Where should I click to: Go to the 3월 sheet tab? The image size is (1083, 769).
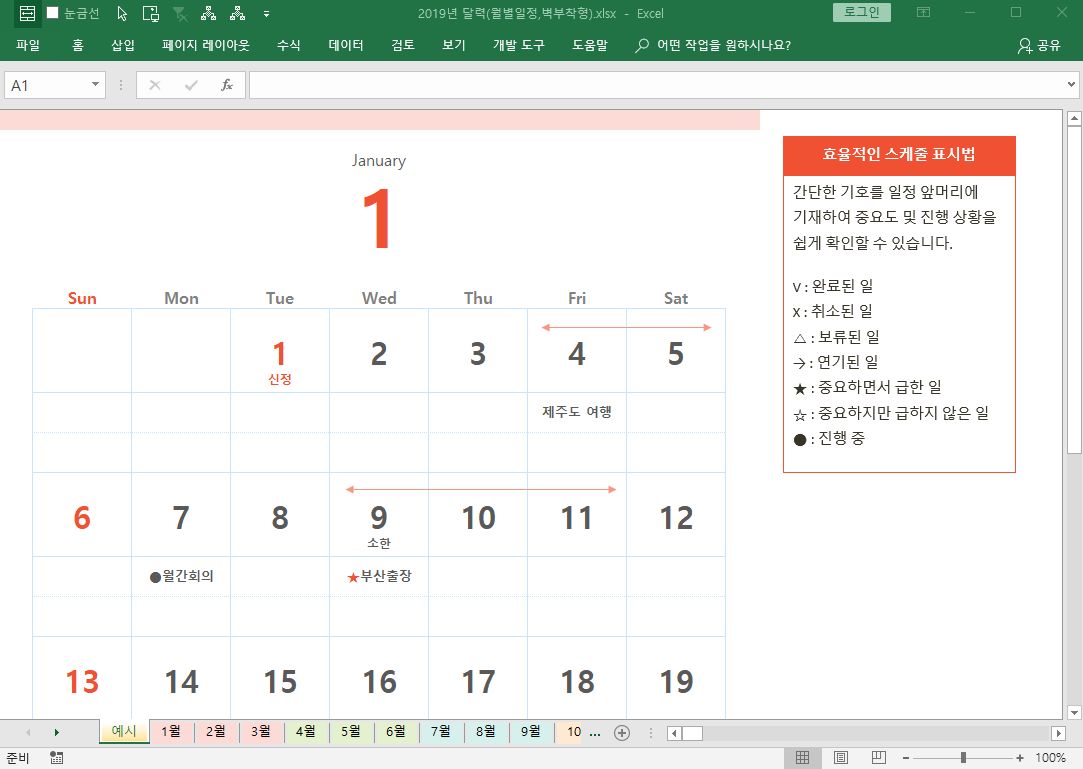(261, 731)
